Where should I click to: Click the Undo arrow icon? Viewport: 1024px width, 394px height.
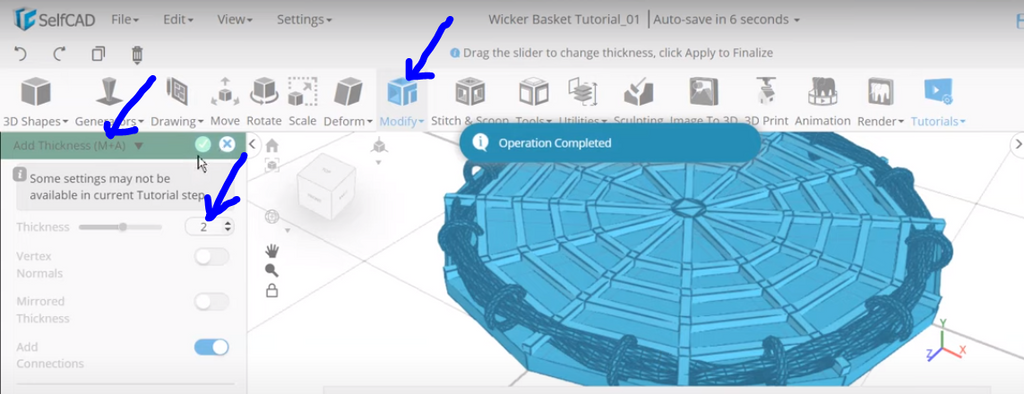coord(20,54)
